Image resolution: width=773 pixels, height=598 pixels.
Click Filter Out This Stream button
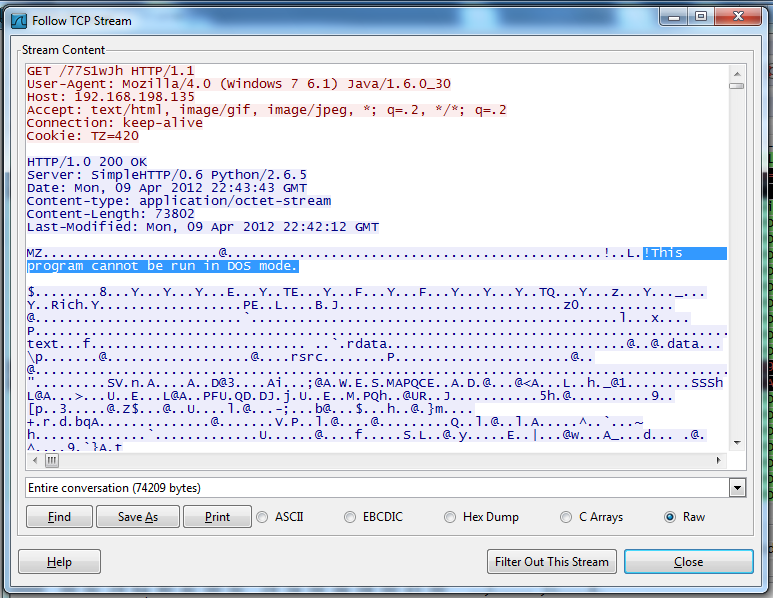tap(552, 562)
